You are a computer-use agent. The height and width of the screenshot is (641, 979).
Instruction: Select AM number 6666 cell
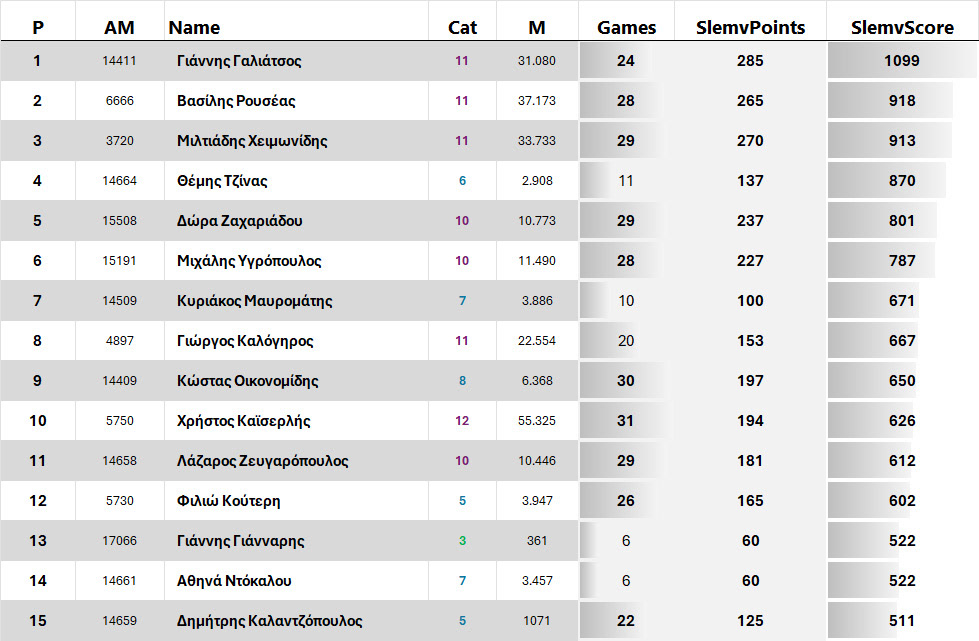click(x=119, y=101)
